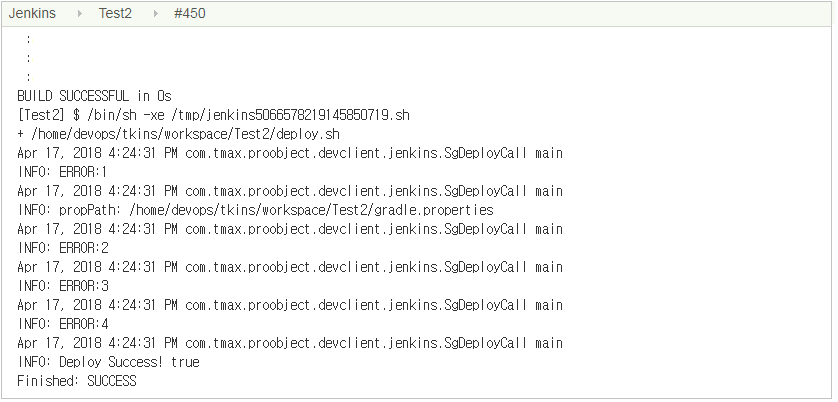Image resolution: width=838 pixels, height=402 pixels.
Task: Click the INFO: ERROR:1 log line
Action: pos(63,172)
